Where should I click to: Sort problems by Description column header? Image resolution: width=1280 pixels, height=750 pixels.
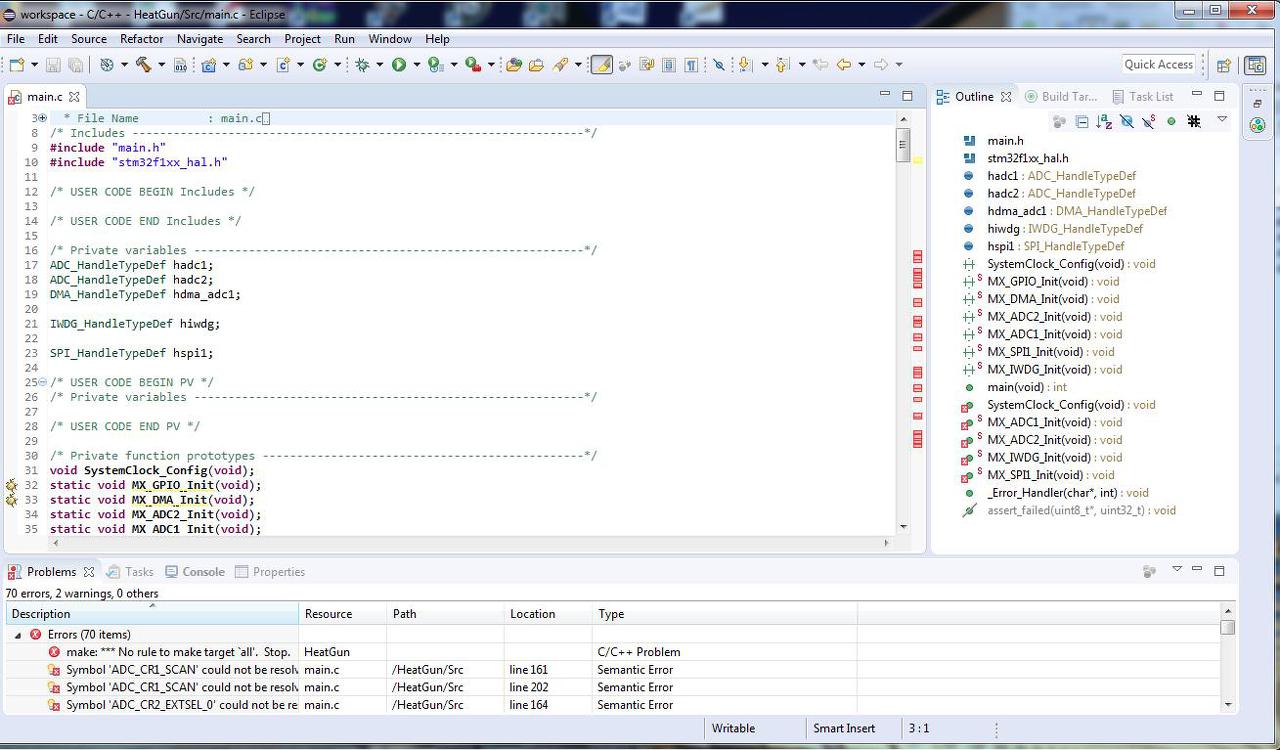click(152, 614)
